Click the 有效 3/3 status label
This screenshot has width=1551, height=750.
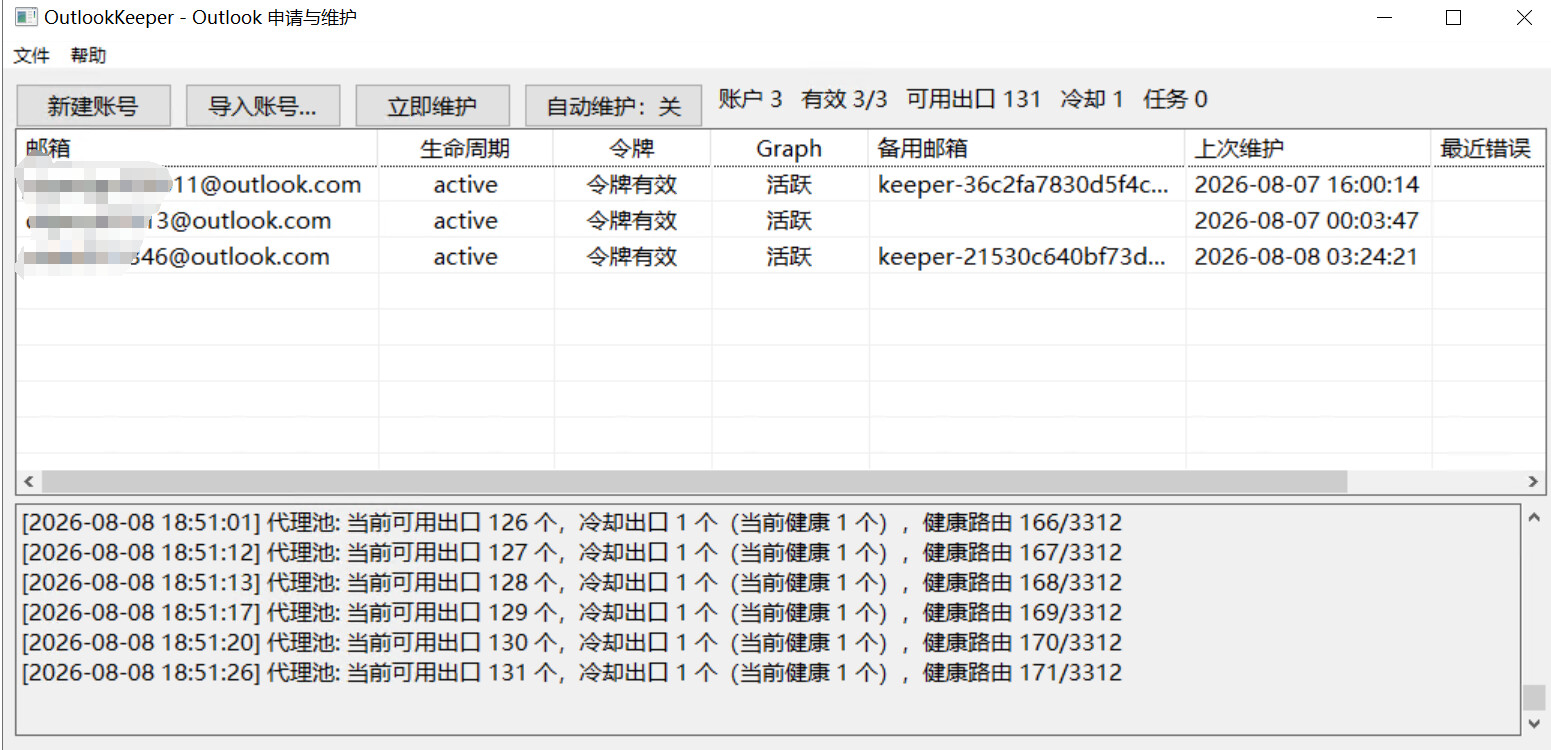(845, 99)
